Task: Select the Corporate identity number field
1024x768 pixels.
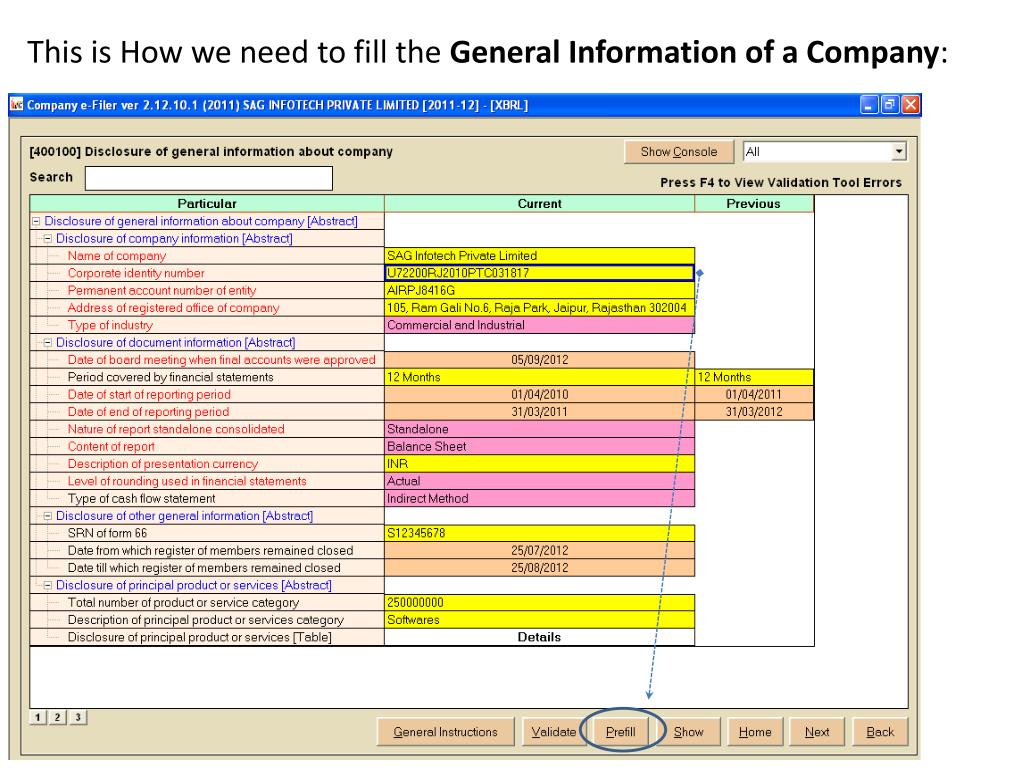Action: pos(539,273)
